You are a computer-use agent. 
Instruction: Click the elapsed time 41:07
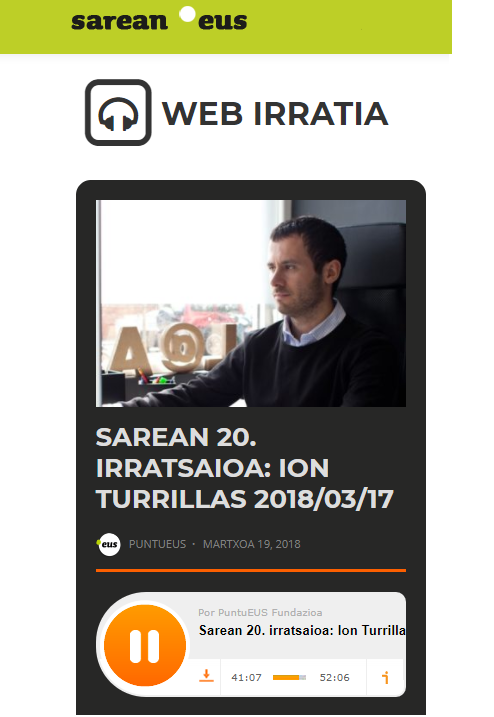pyautogui.click(x=246, y=677)
